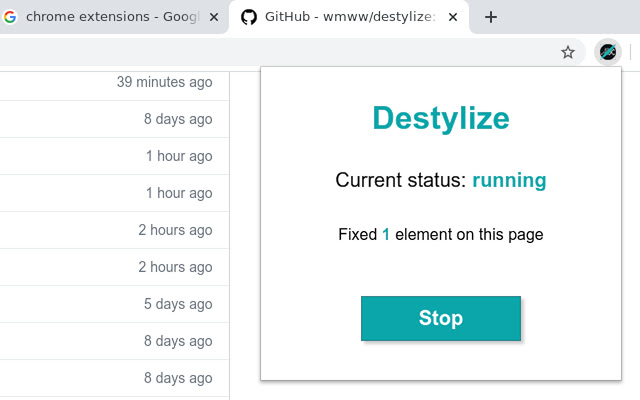Close the chrome extensions Google tab

coord(213,17)
